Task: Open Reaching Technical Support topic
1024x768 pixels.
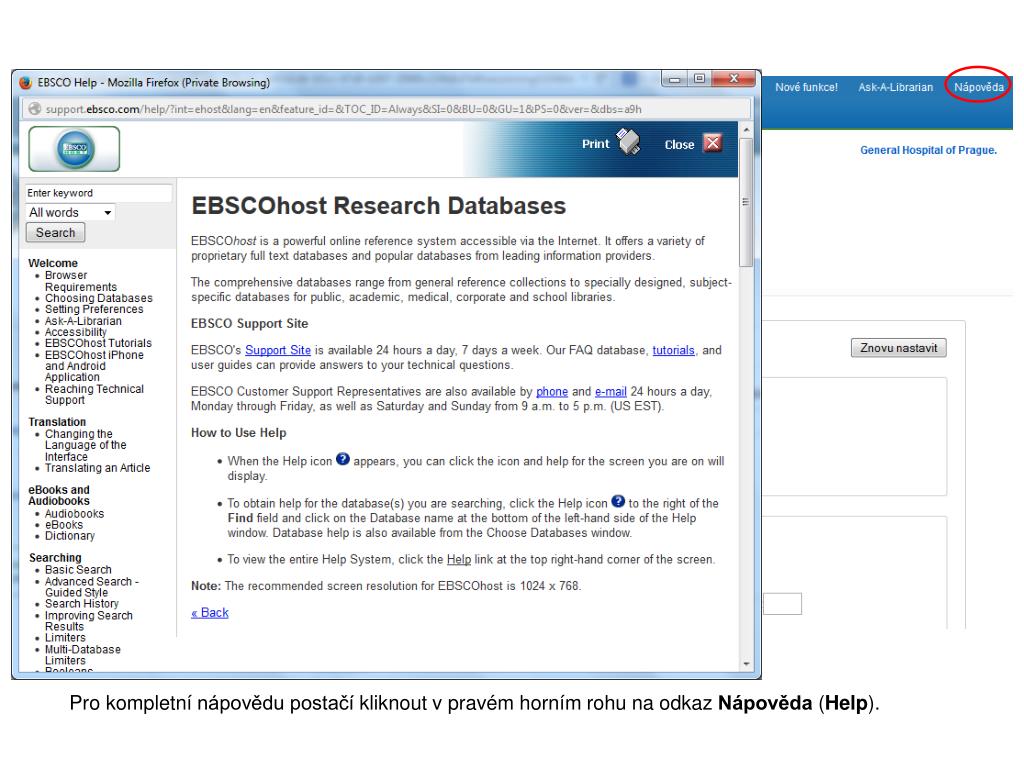Action: pyautogui.click(x=94, y=394)
